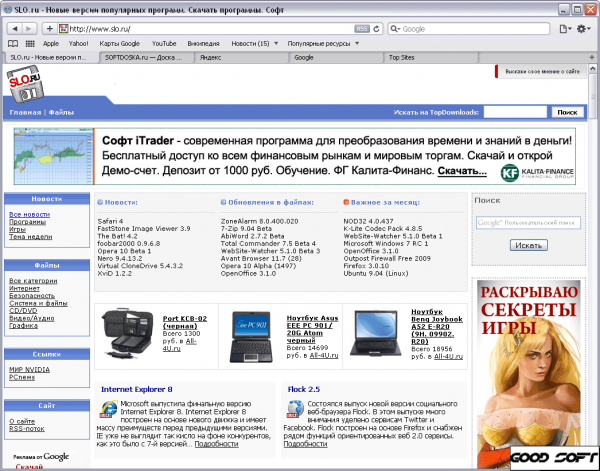Open the Flock 2.5 article title

coord(304,389)
